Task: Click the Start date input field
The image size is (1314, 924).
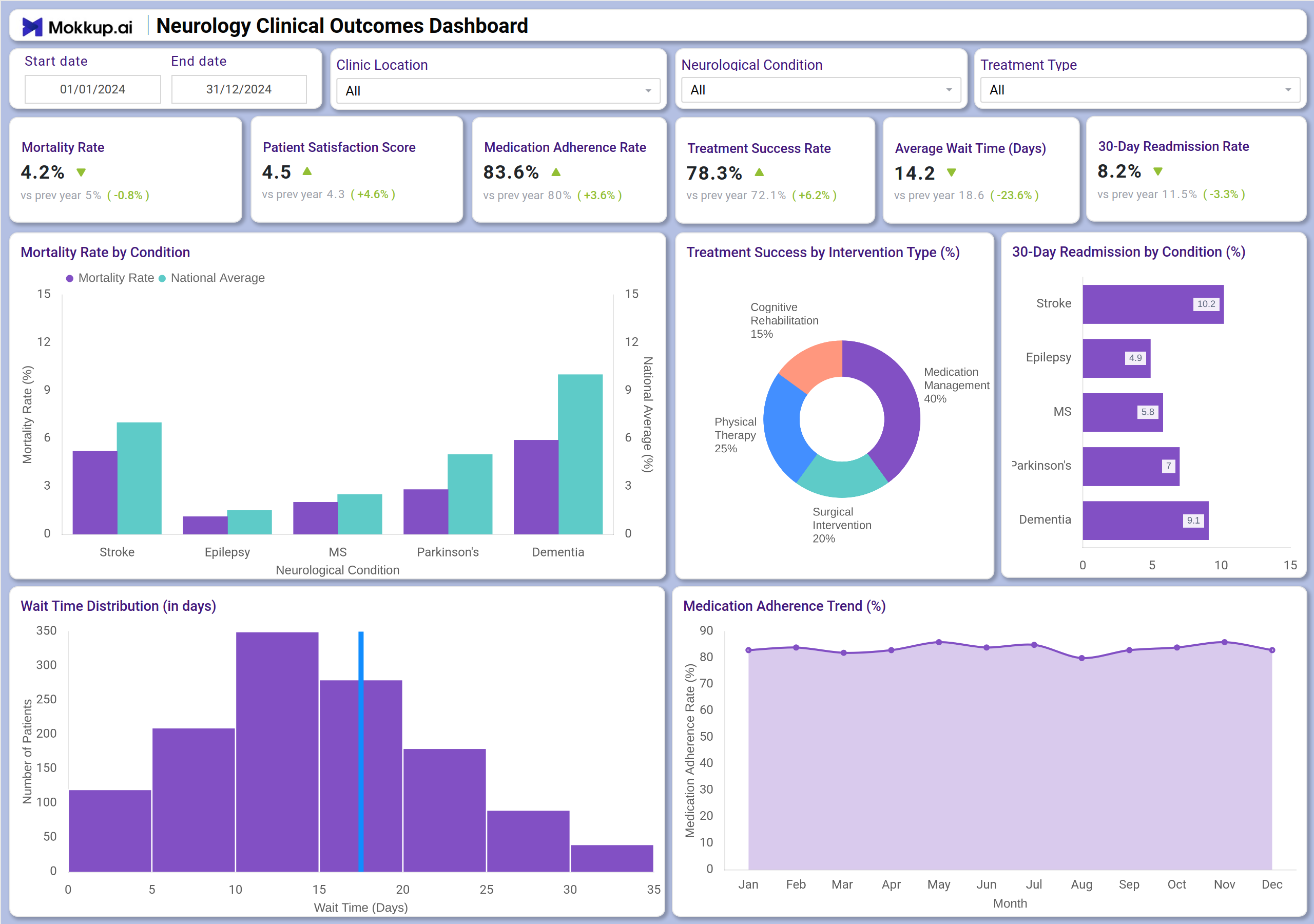Action: [93, 89]
